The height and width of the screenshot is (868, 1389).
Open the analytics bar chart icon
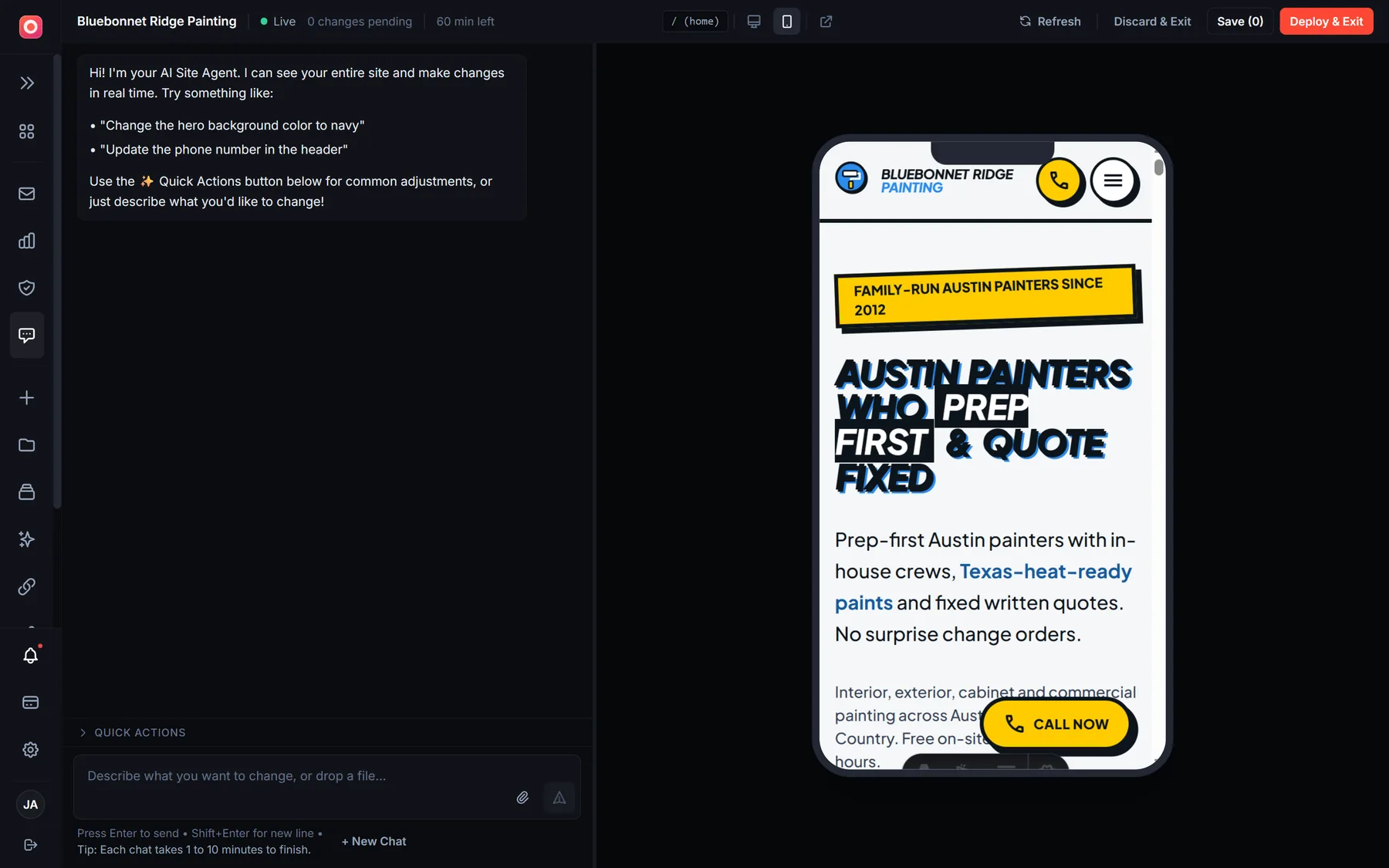click(x=27, y=241)
